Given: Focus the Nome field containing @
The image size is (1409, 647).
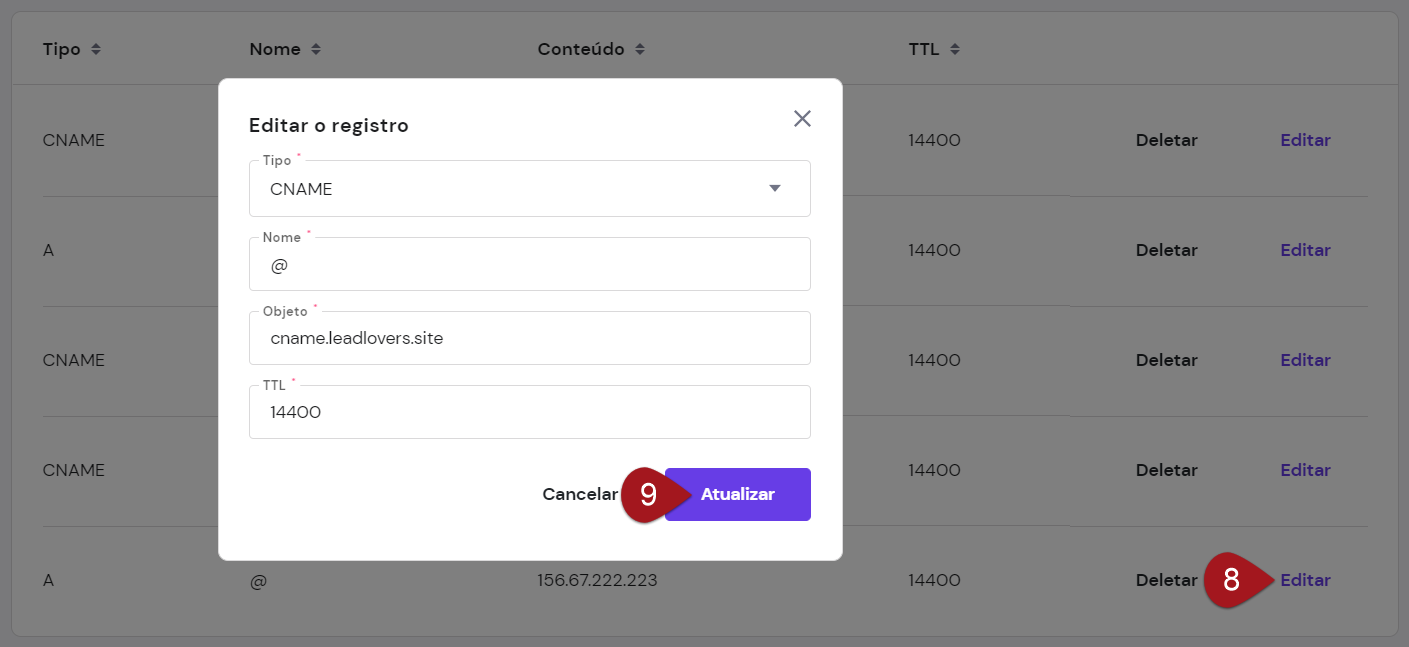Looking at the screenshot, I should tap(529, 265).
